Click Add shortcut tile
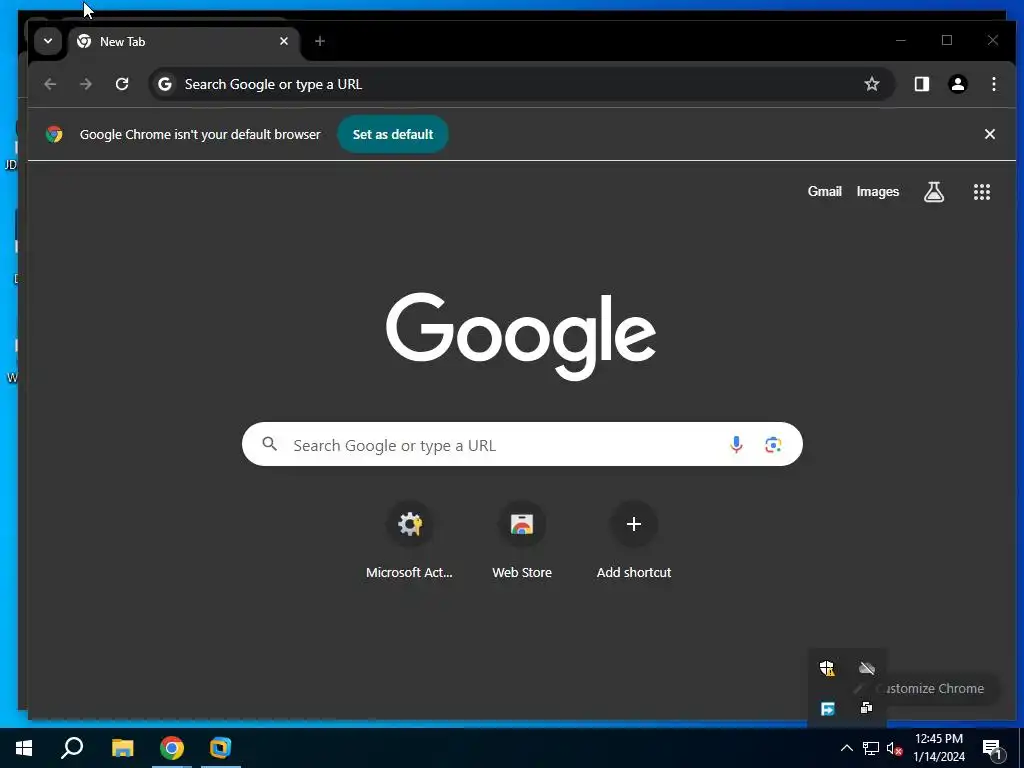 pyautogui.click(x=633, y=541)
